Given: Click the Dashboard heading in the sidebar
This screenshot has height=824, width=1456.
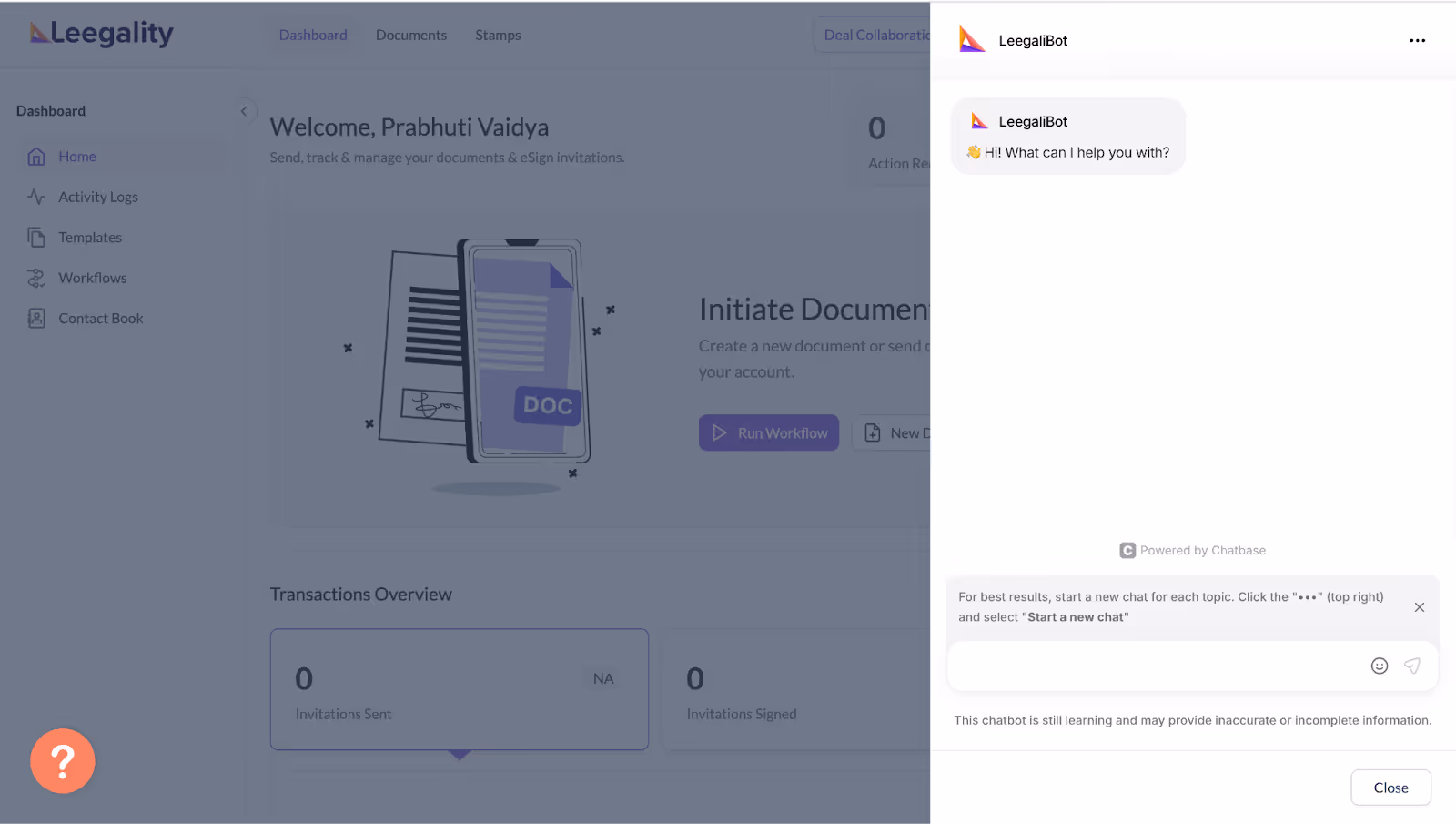Looking at the screenshot, I should click(51, 111).
